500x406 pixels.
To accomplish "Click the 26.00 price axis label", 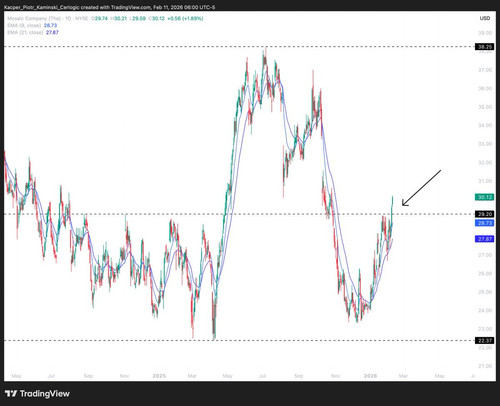I will coord(485,273).
